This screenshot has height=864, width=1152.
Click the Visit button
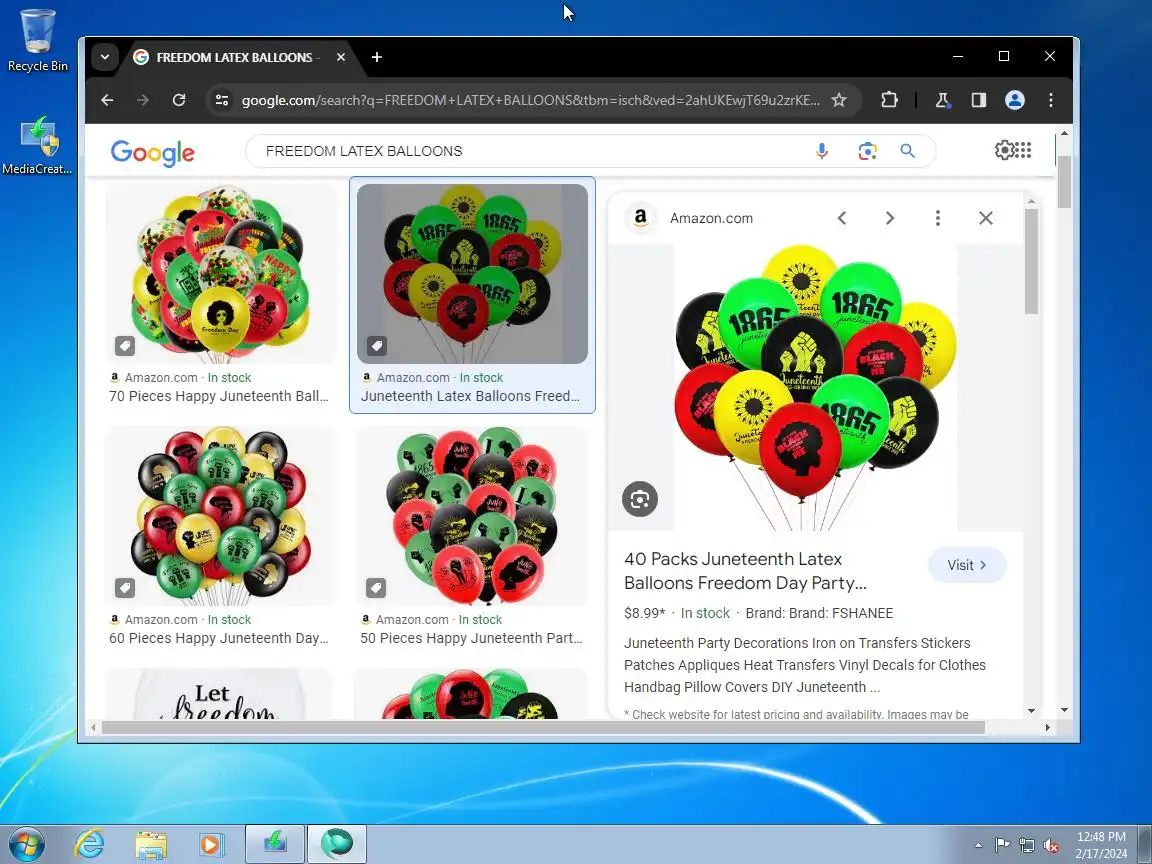pos(967,565)
